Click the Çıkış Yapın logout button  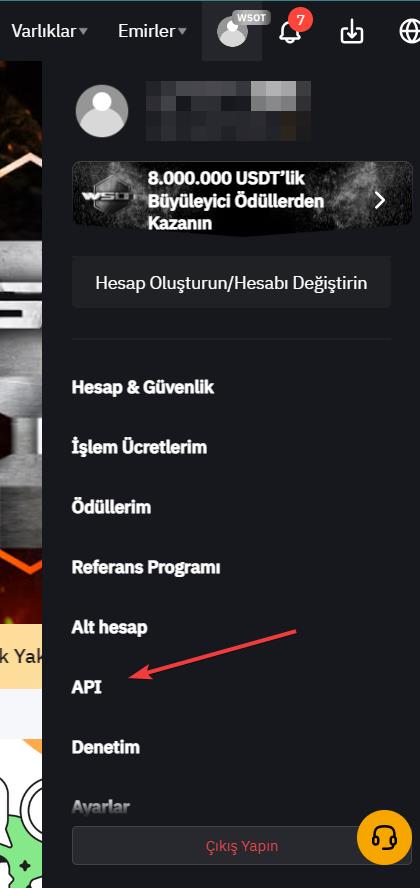tap(242, 846)
